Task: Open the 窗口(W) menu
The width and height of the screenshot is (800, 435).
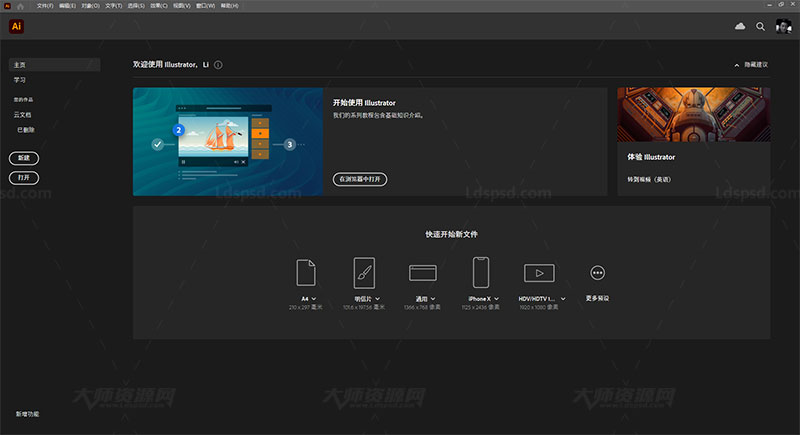Action: pos(206,6)
